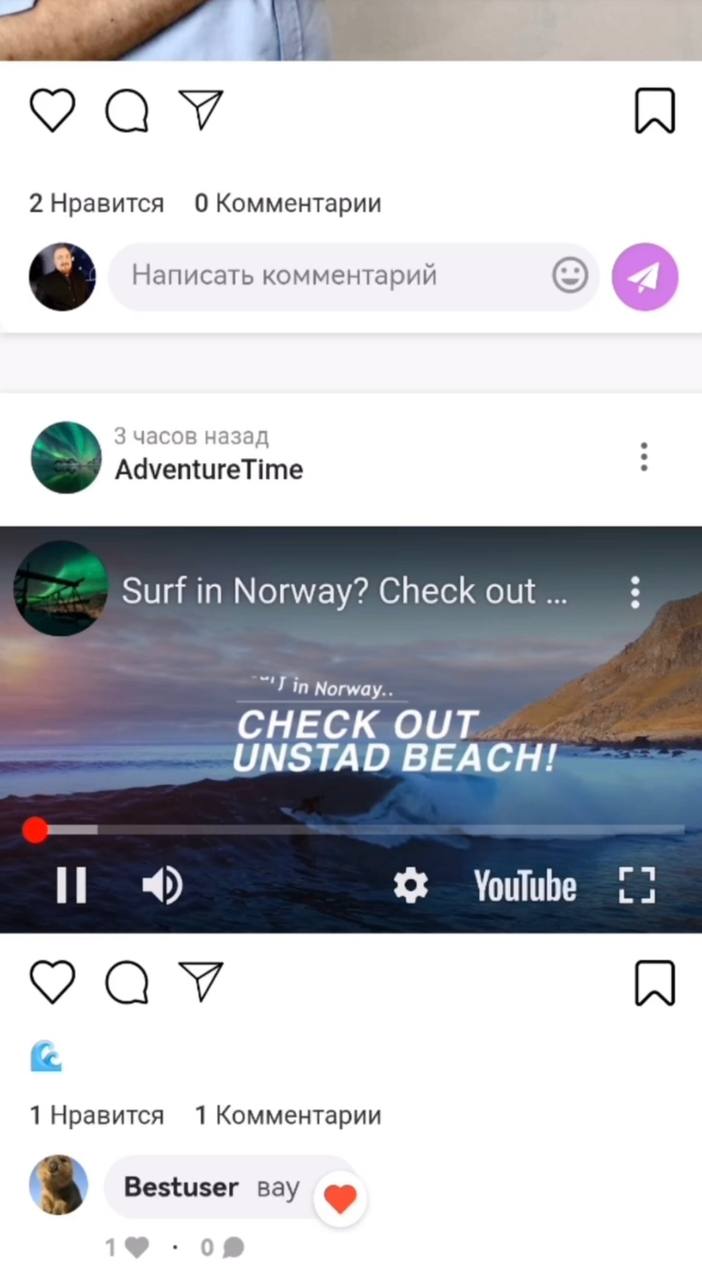
Task: Bookmark the top post
Action: click(655, 110)
